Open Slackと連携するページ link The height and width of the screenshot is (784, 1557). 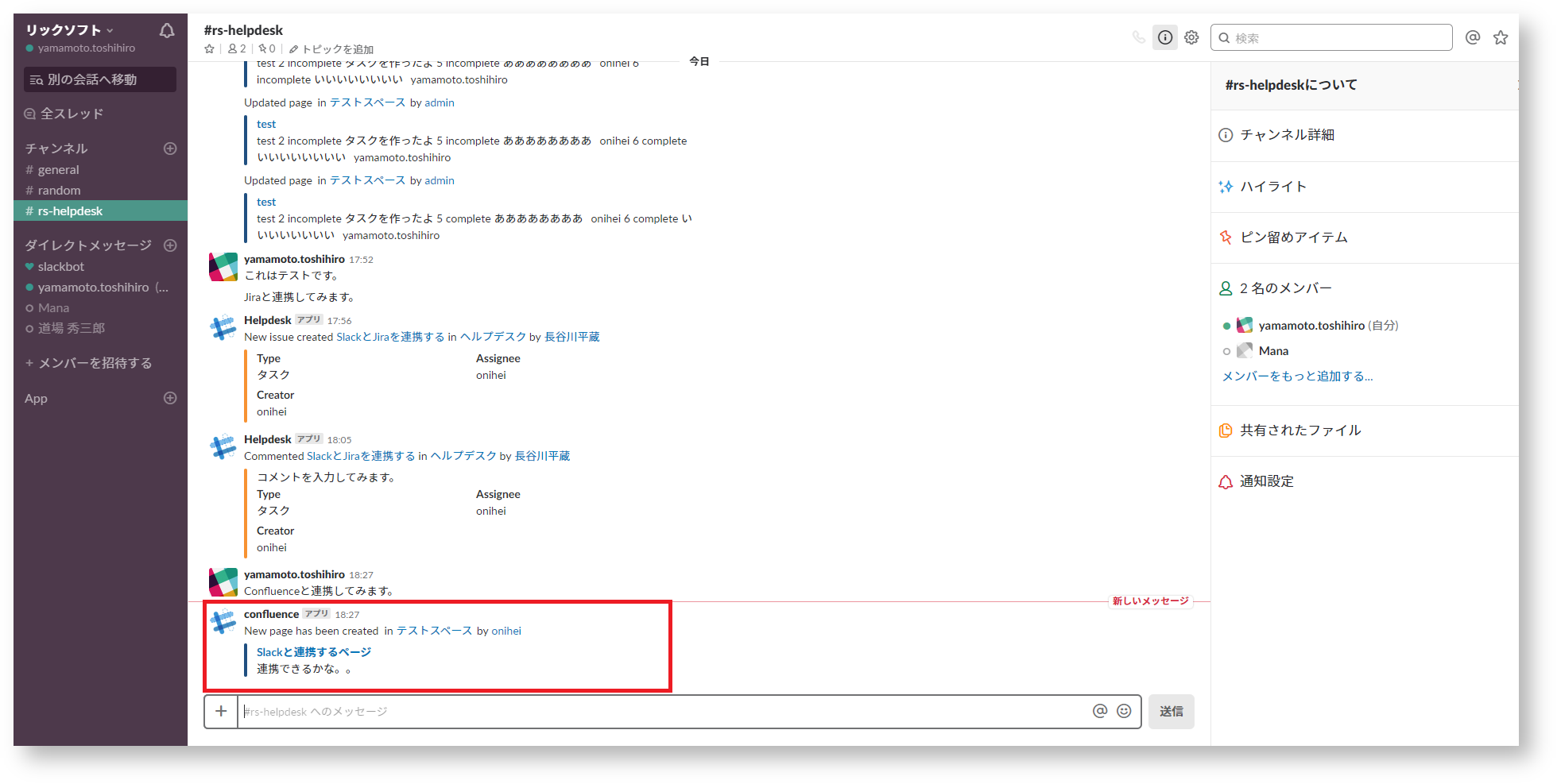pyautogui.click(x=314, y=652)
